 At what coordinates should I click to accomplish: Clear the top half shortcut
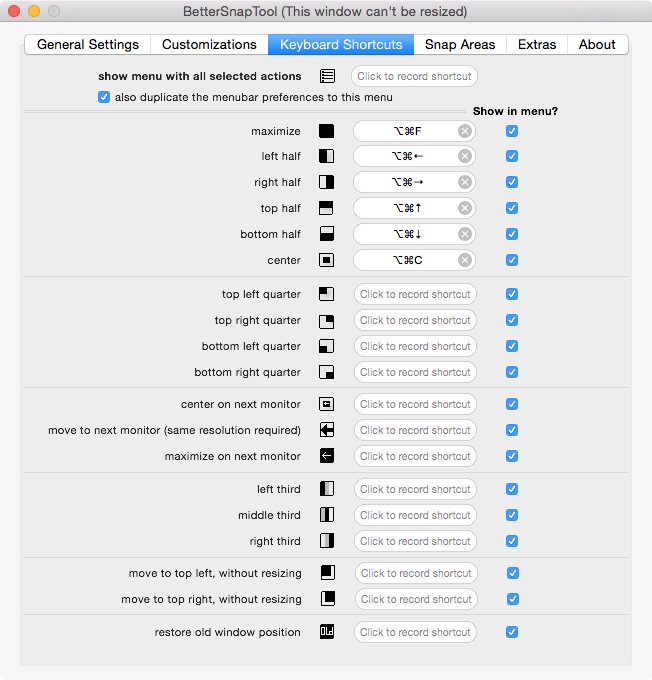(x=465, y=208)
